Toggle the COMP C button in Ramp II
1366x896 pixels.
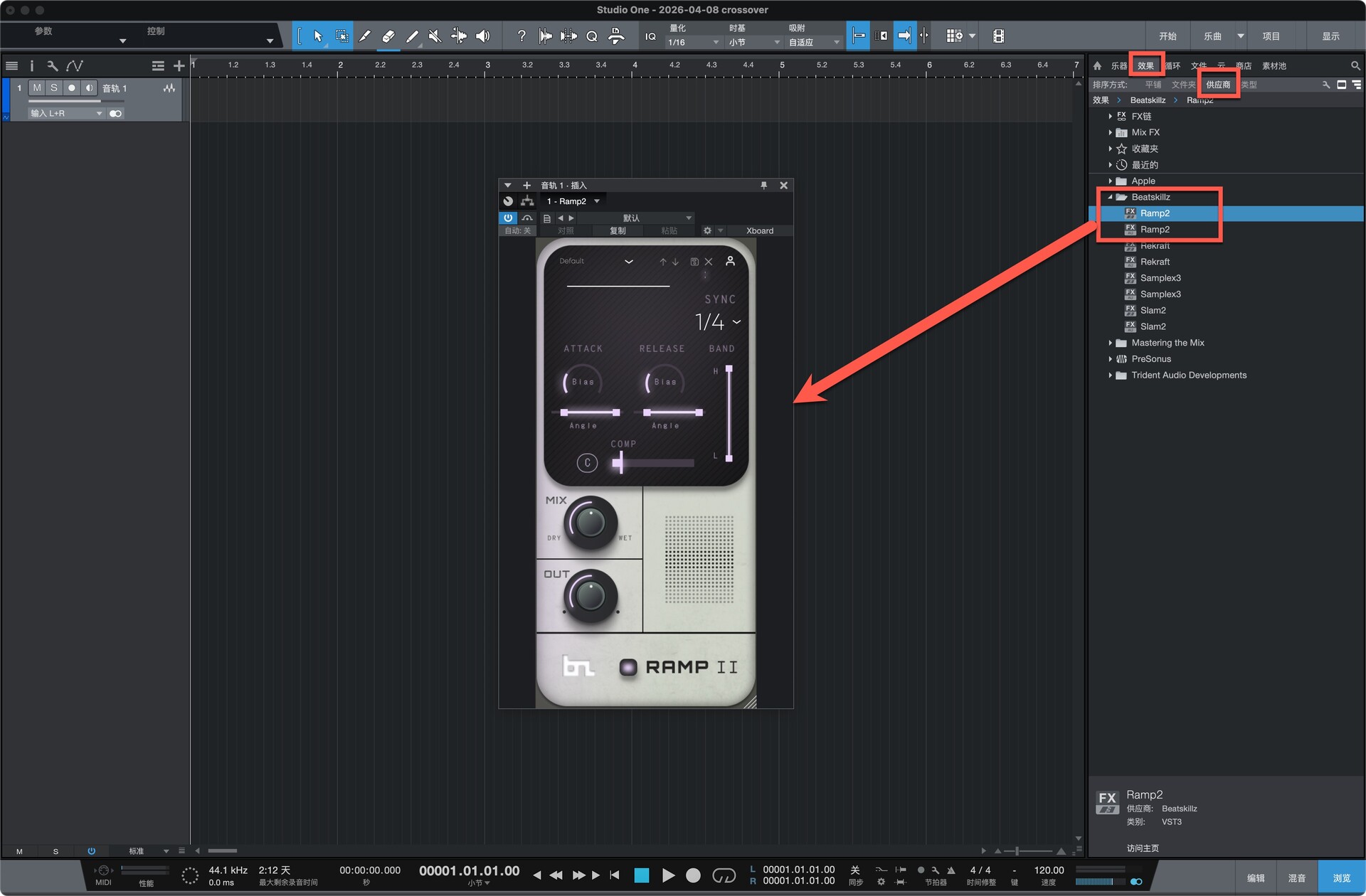click(587, 463)
